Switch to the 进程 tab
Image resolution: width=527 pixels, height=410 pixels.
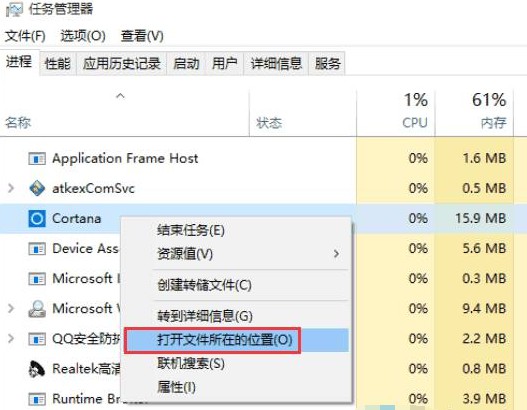click(x=19, y=62)
